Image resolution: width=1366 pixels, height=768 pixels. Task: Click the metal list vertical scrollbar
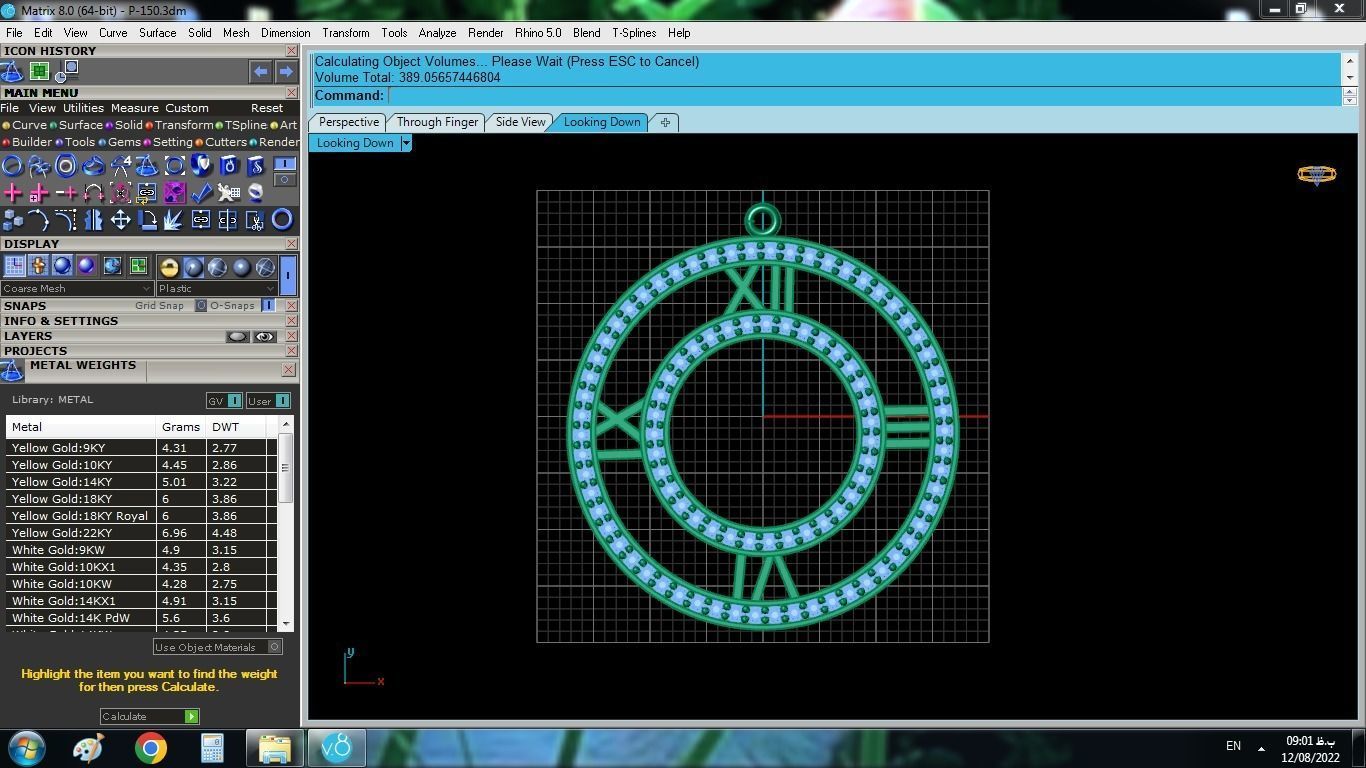click(286, 524)
